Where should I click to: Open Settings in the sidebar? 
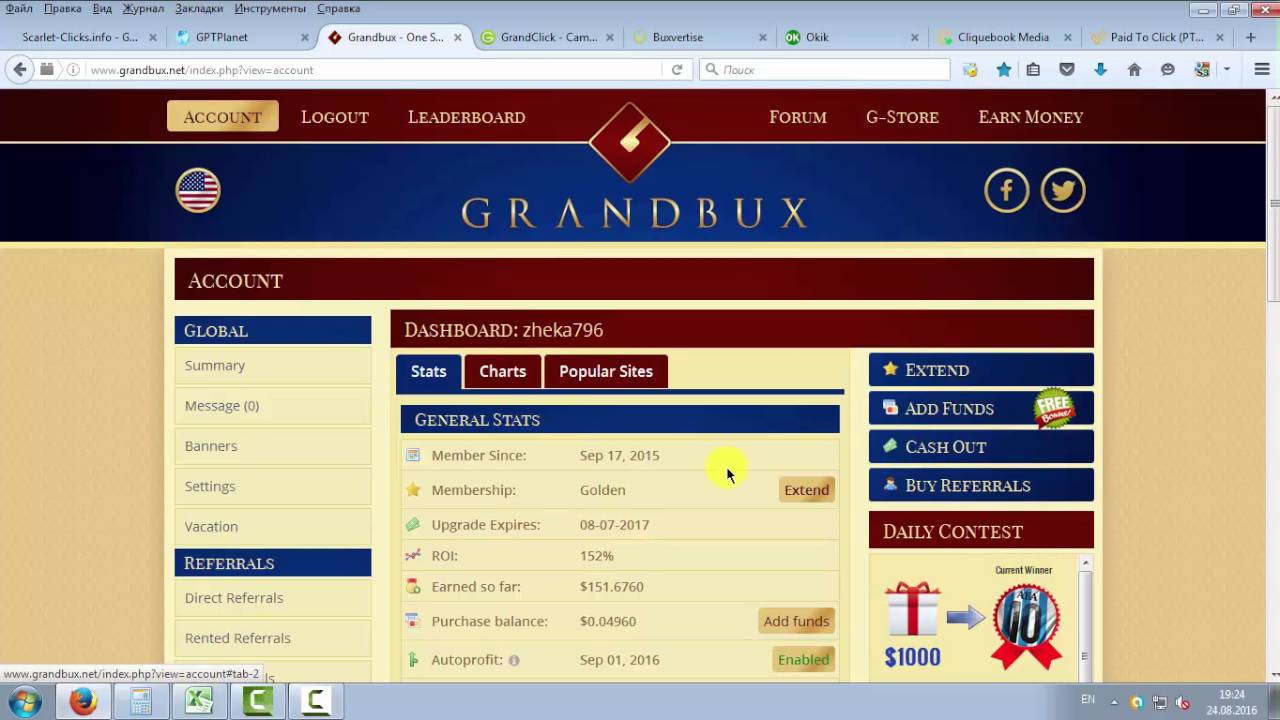coord(272,485)
